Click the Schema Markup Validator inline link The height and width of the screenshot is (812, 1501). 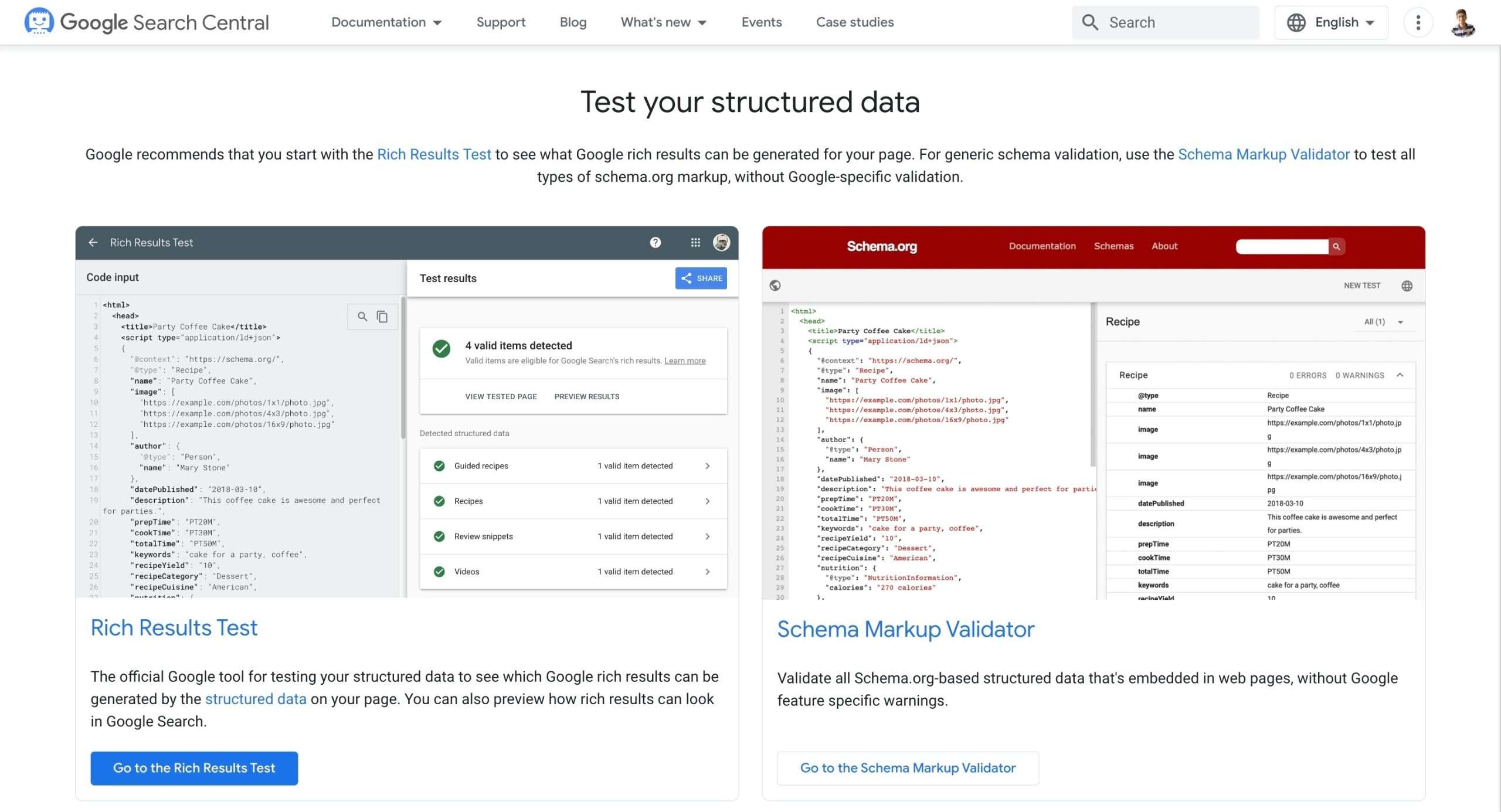pos(1264,154)
